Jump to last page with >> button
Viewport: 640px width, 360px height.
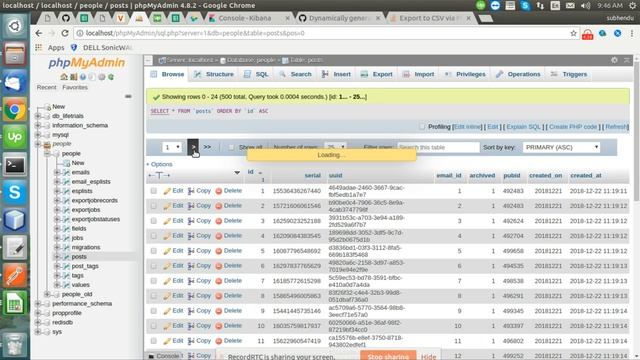pyautogui.click(x=207, y=147)
